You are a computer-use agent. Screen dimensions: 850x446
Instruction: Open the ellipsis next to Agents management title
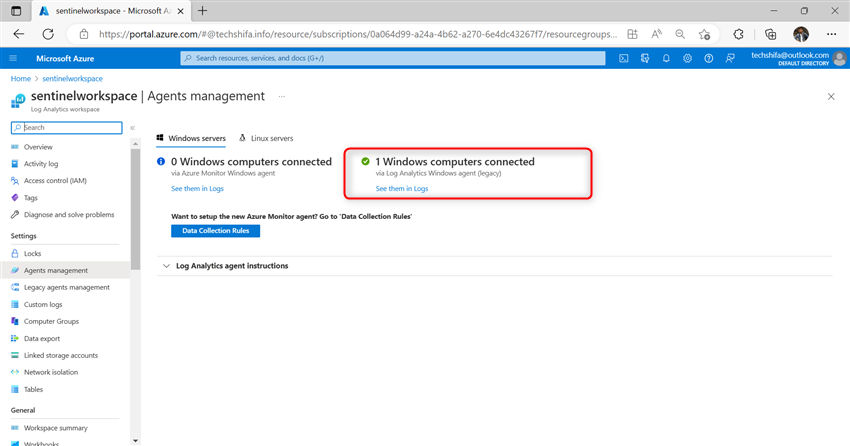282,96
